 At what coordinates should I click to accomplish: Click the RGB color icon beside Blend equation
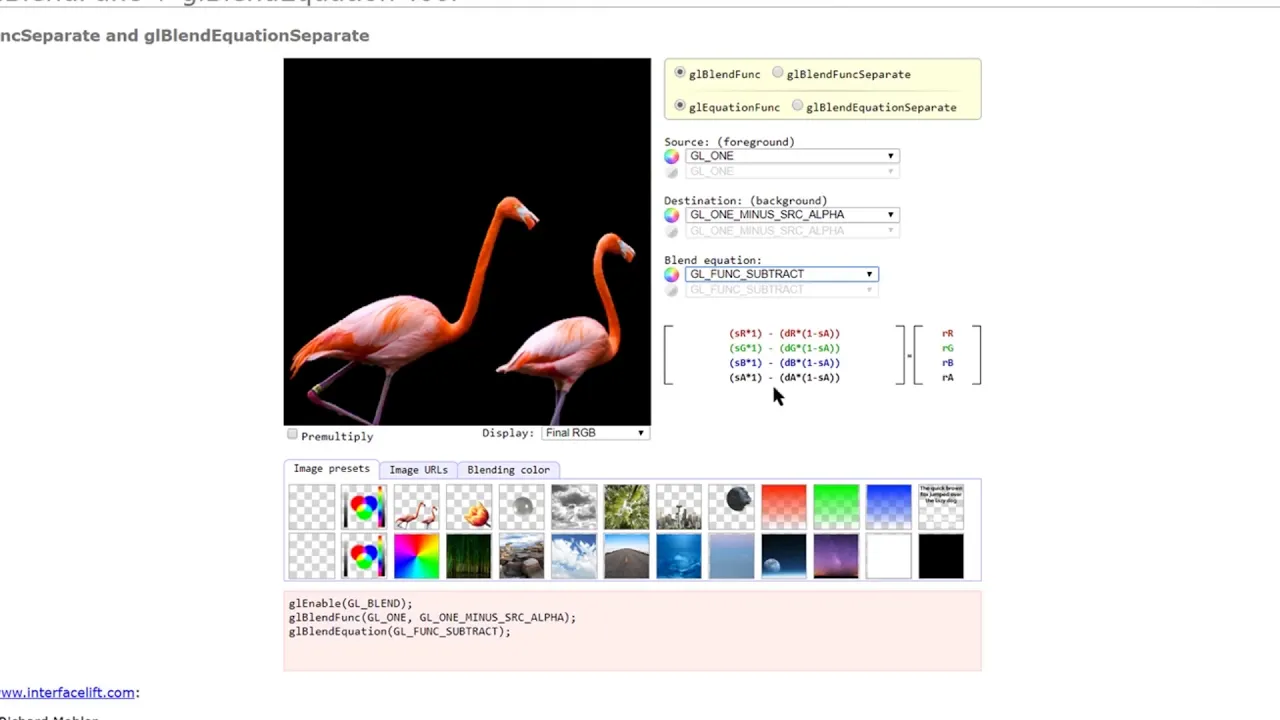(671, 274)
